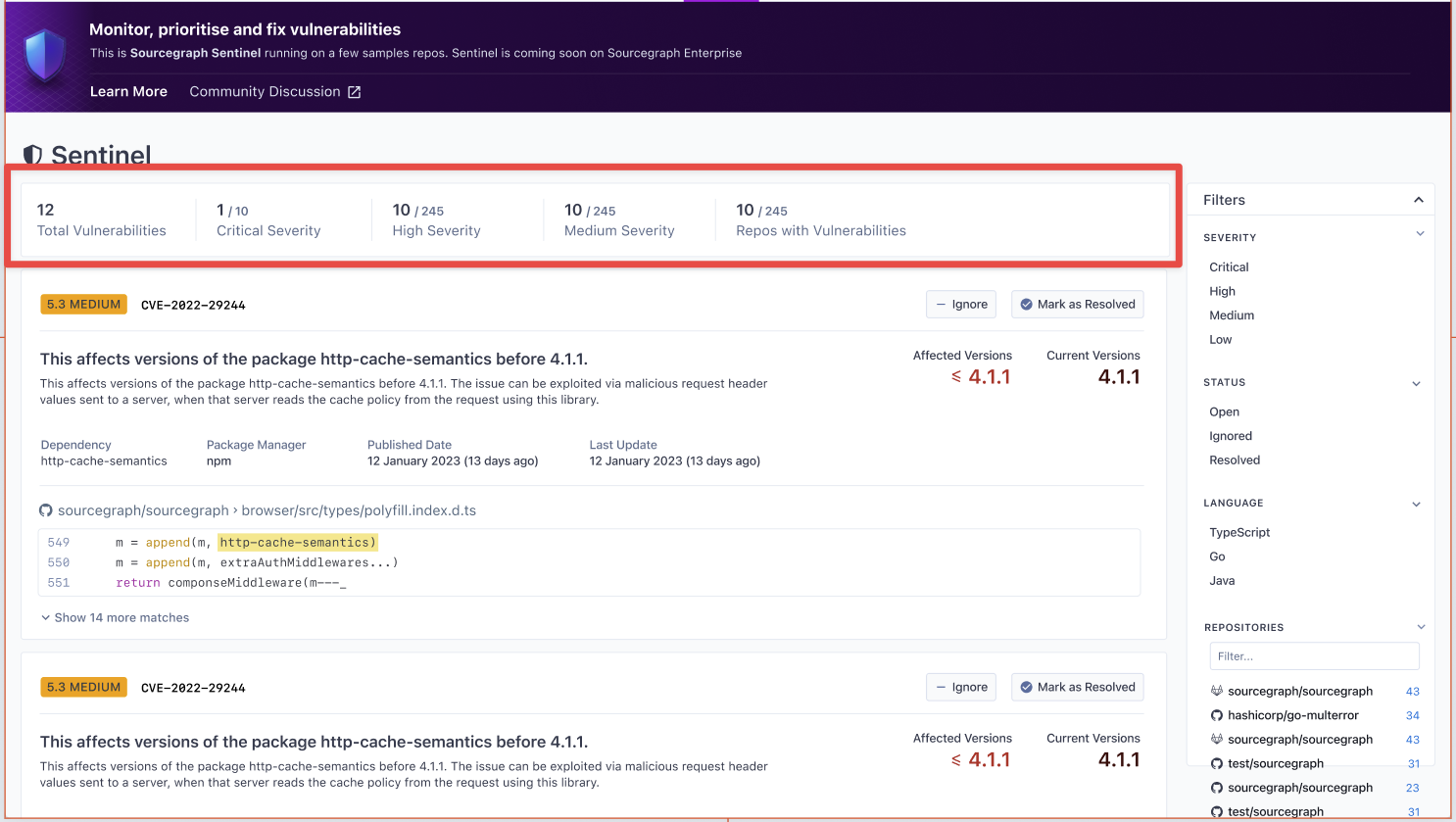Viewport: 1456px width, 822px height.
Task: Click the repositories Filter... input field
Action: (x=1314, y=656)
